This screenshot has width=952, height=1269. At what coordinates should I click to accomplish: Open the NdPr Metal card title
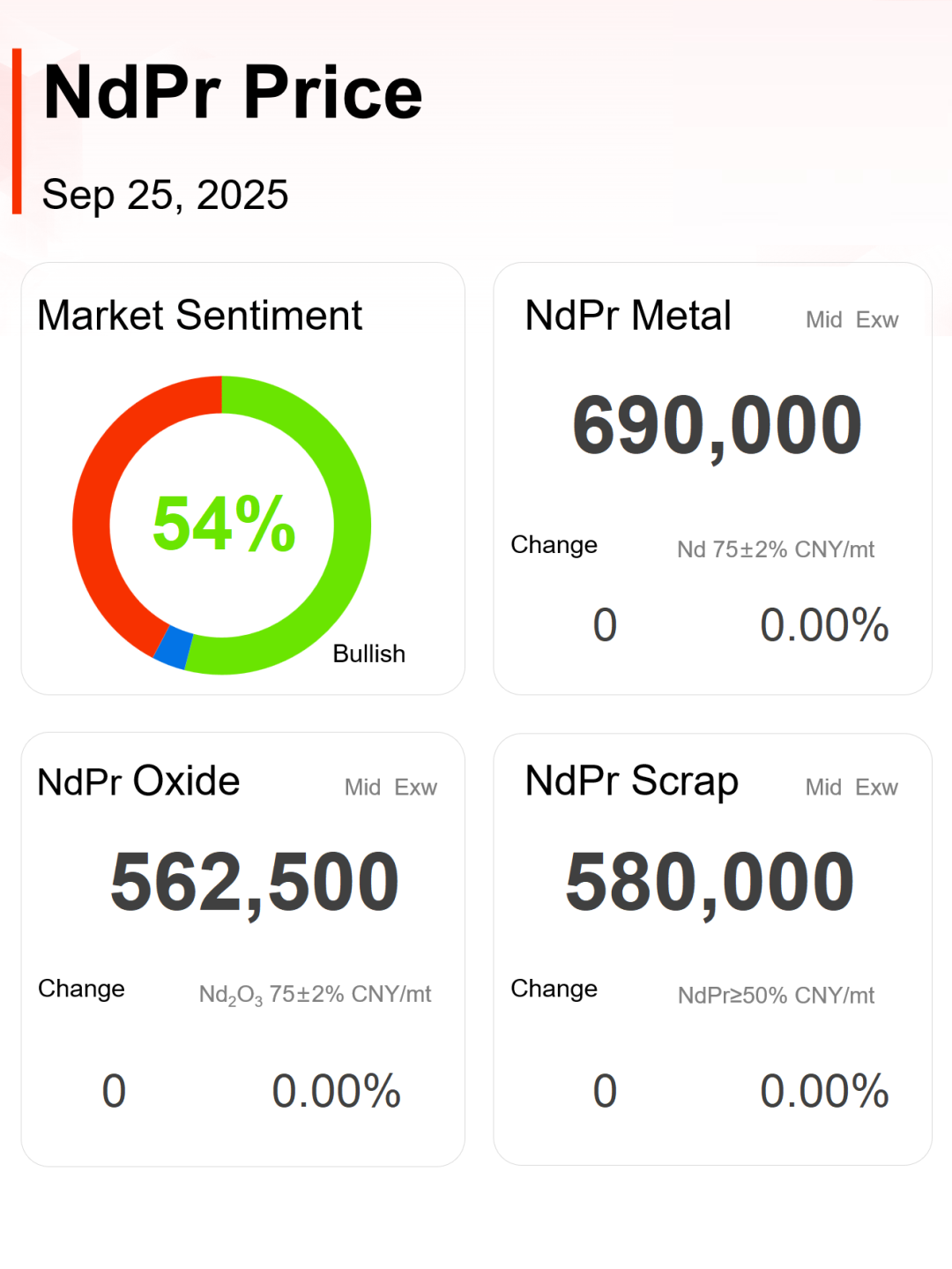tap(628, 316)
